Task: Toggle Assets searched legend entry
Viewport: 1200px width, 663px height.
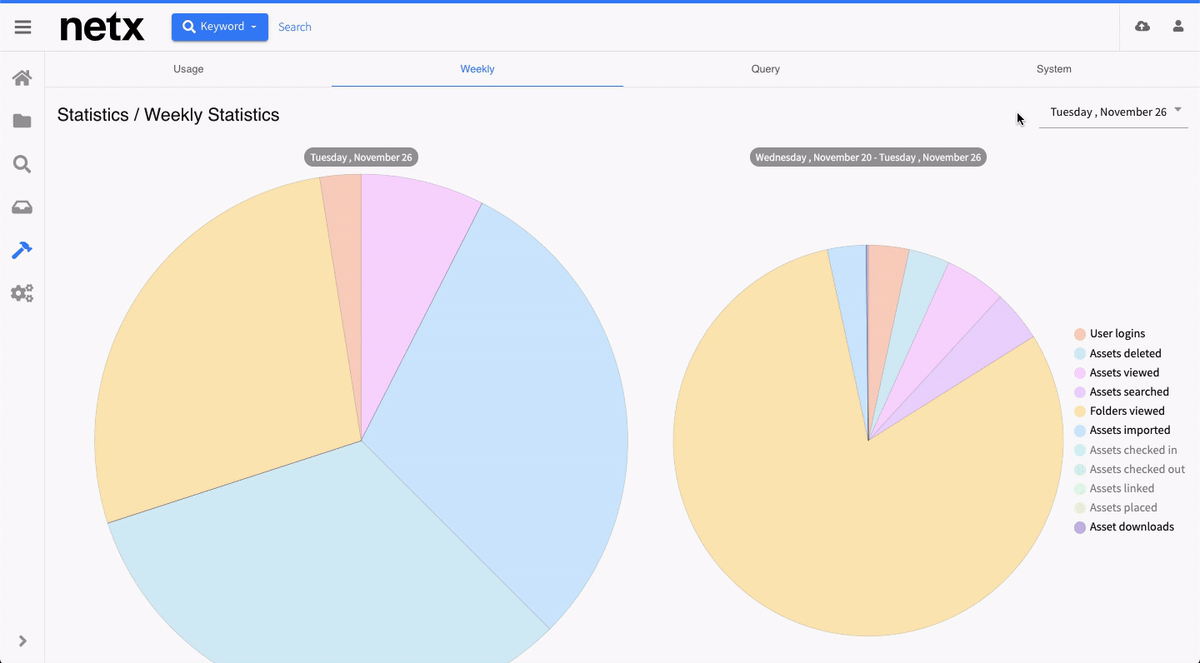Action: click(x=1121, y=392)
